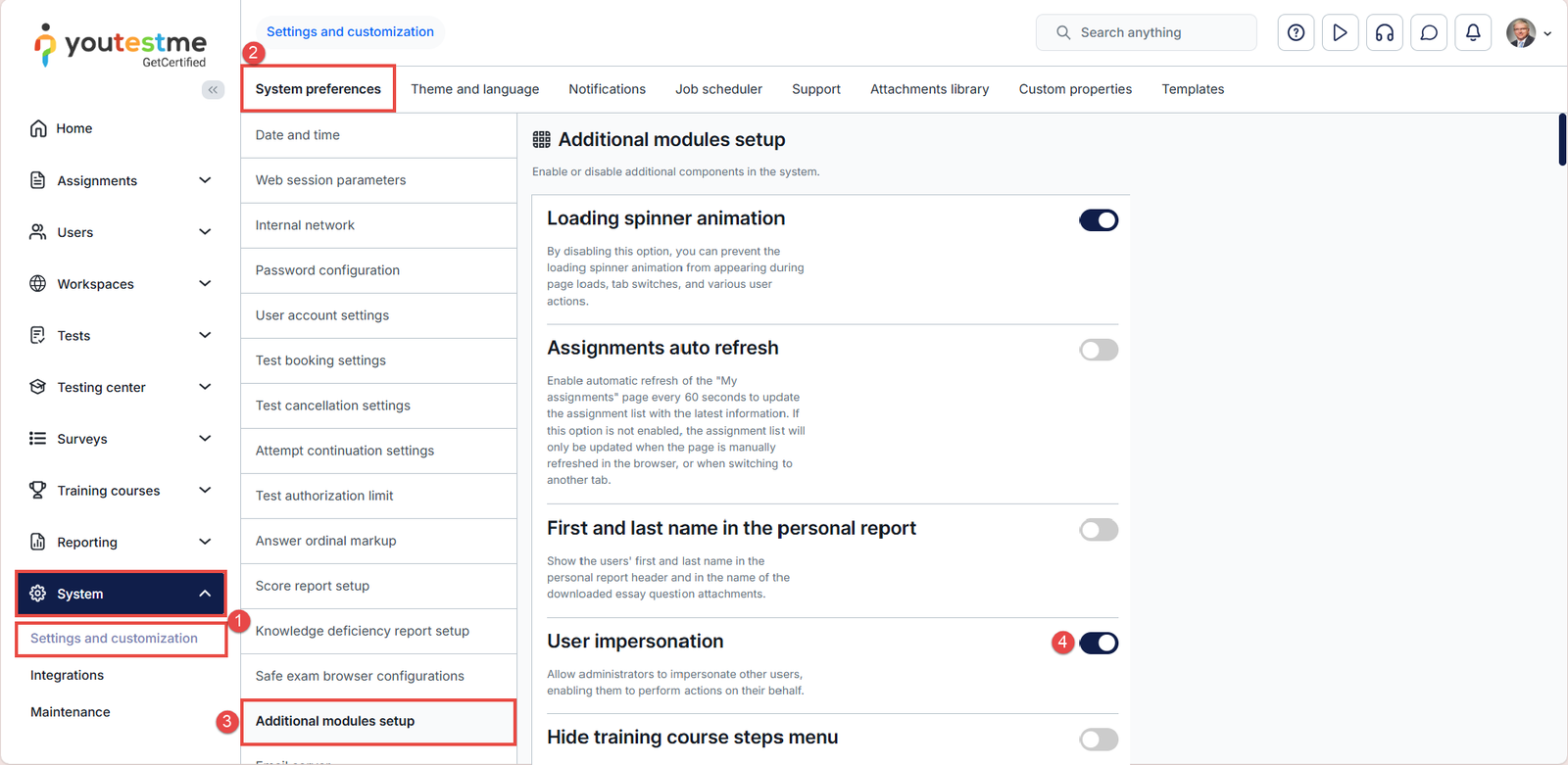This screenshot has width=1568, height=765.
Task: Open the Integrations link in sidebar
Action: point(67,675)
